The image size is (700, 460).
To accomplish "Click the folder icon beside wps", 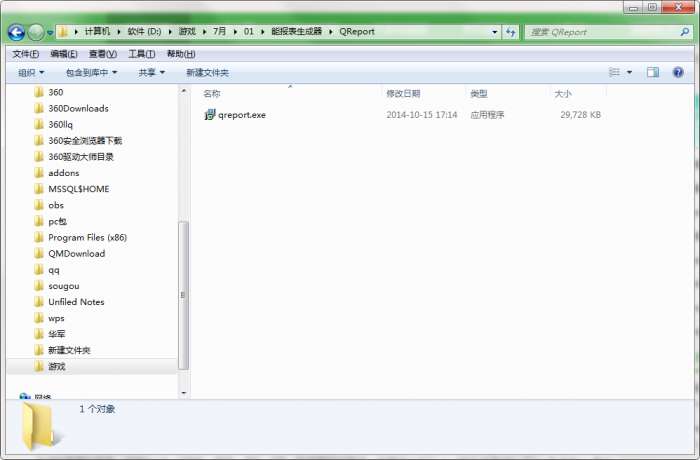I will (39, 318).
